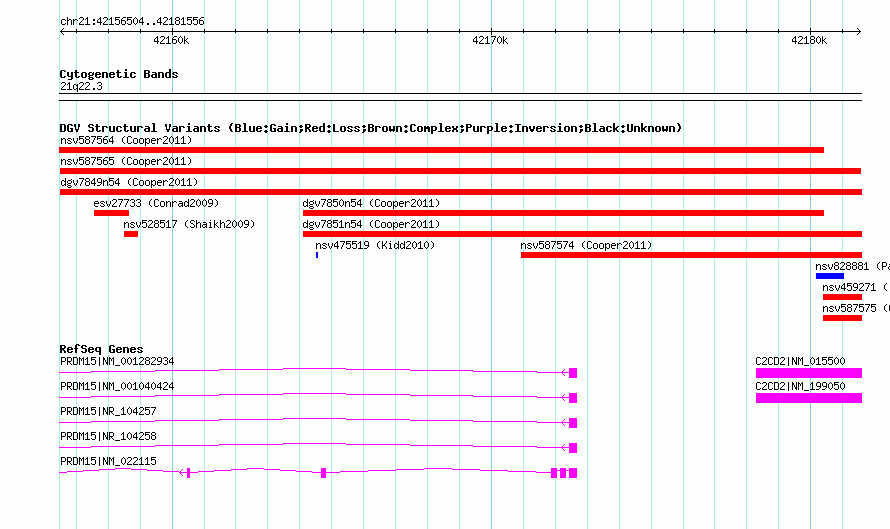Screen dimensions: 890x529
Task: Click the blue nsv828881 gain bar
Action: [830, 276]
